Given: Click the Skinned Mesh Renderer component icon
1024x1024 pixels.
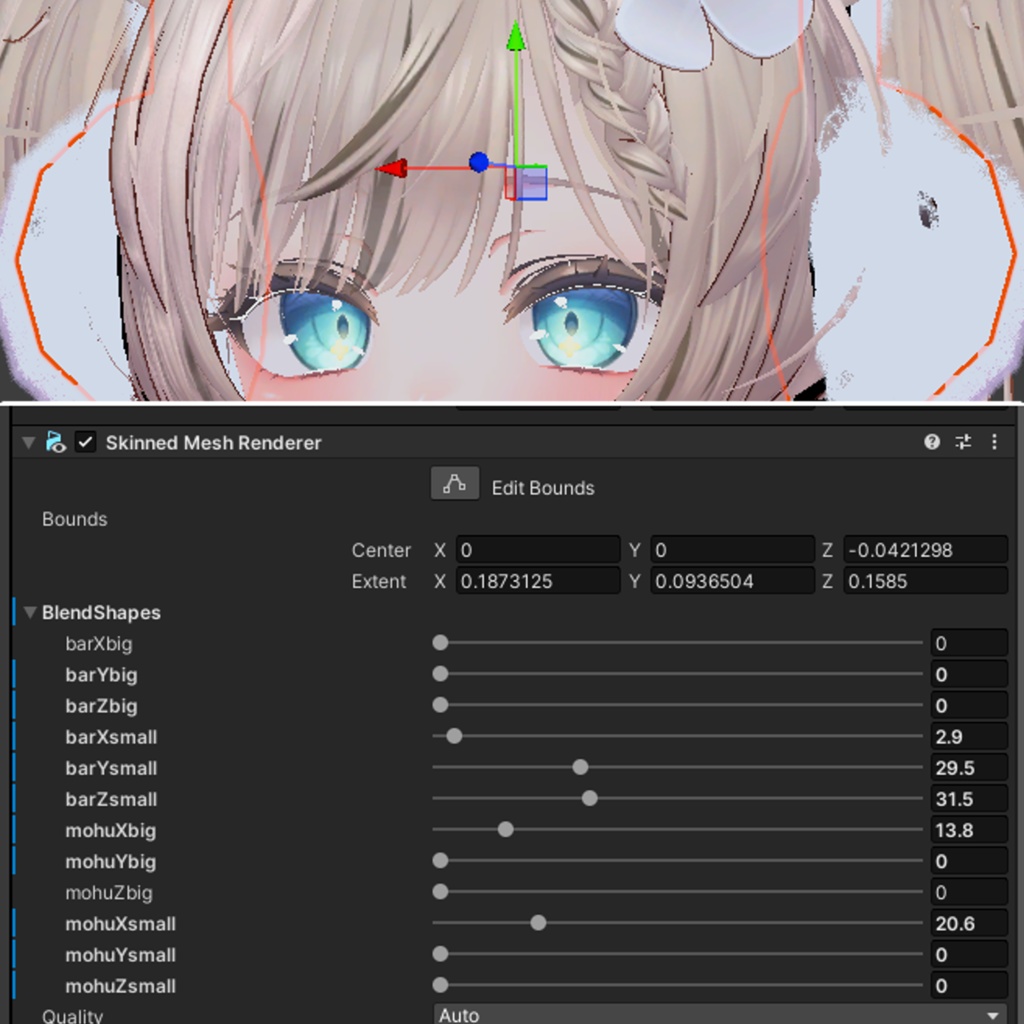Looking at the screenshot, I should pyautogui.click(x=57, y=443).
